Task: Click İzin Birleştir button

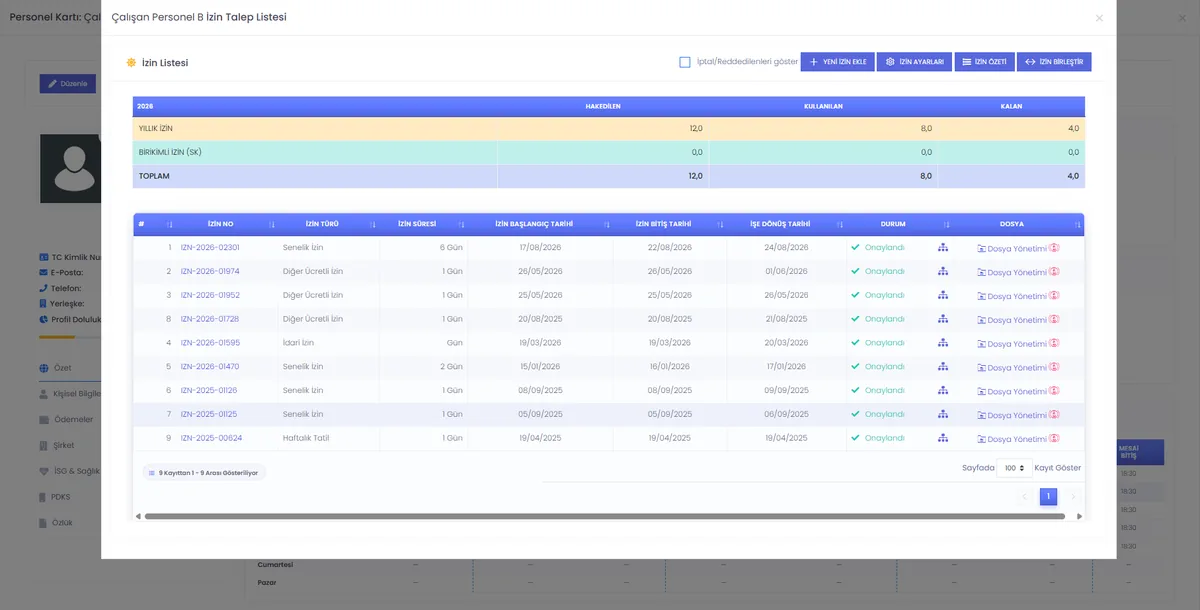Action: [1054, 62]
